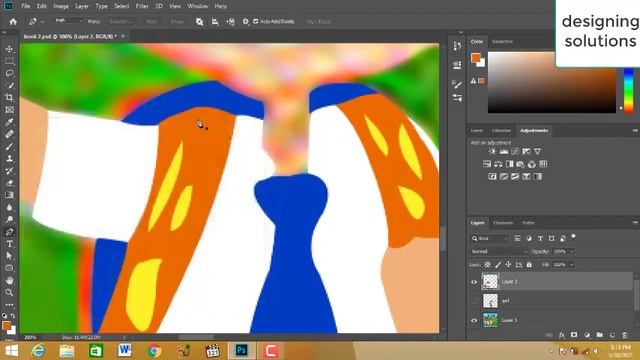
Task: Select the Gradient tool
Action: pos(9,195)
